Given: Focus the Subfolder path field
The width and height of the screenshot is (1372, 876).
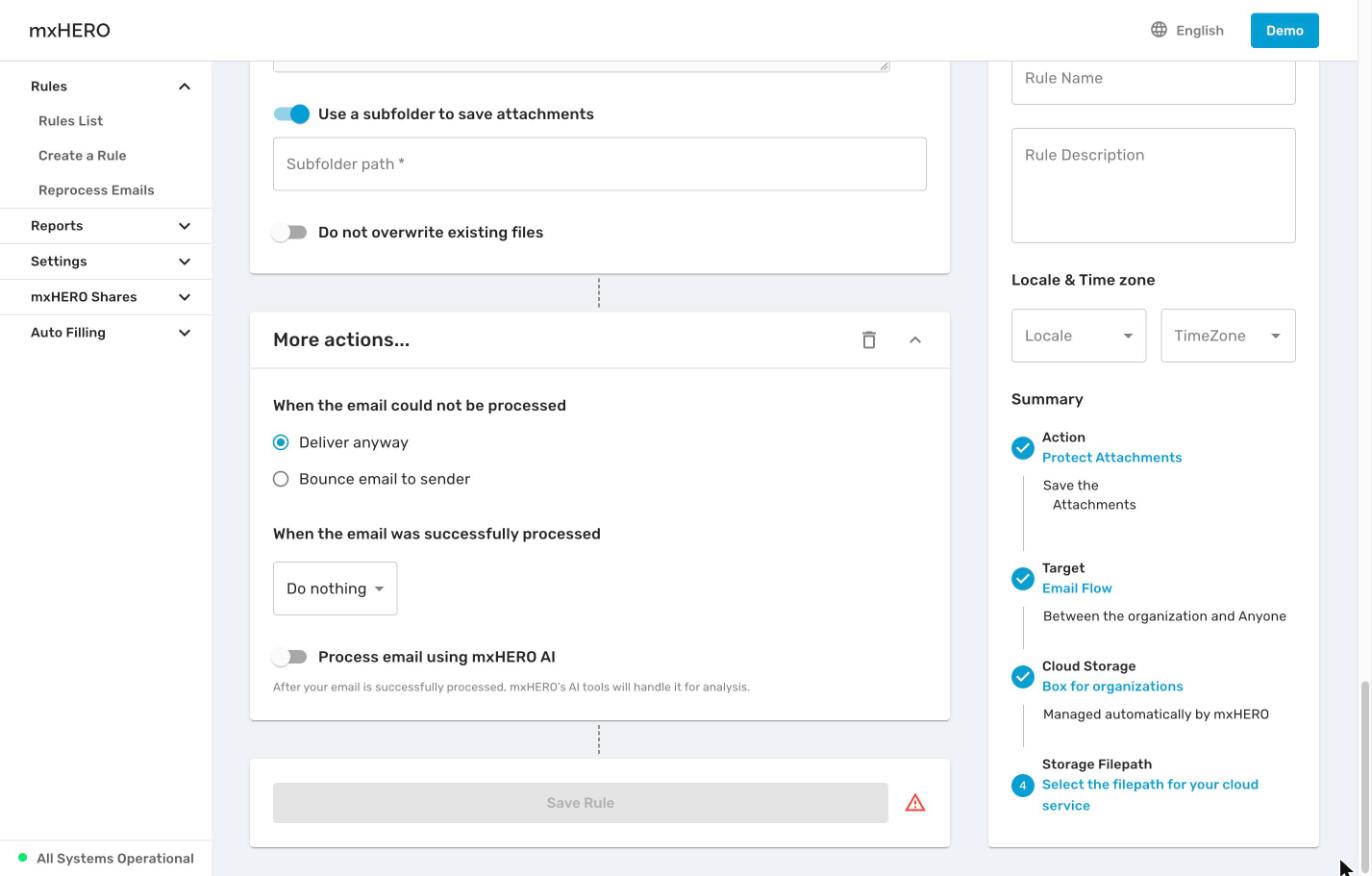Looking at the screenshot, I should pyautogui.click(x=600, y=164).
